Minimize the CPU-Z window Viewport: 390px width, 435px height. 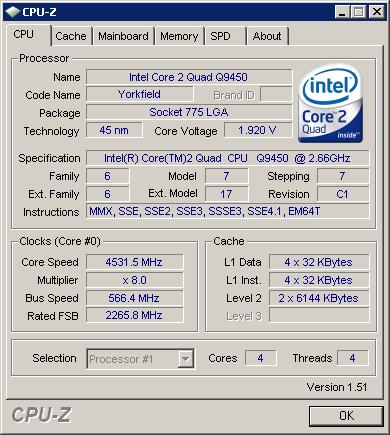pyautogui.click(x=342, y=12)
